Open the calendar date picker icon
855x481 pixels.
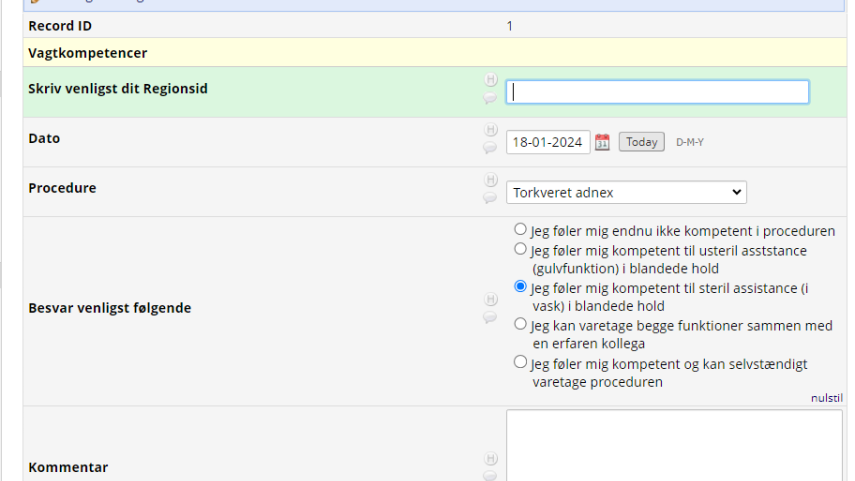point(602,142)
